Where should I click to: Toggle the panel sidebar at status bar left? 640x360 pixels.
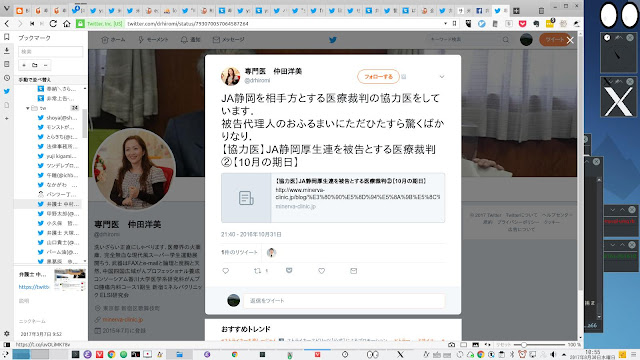pos(6,344)
